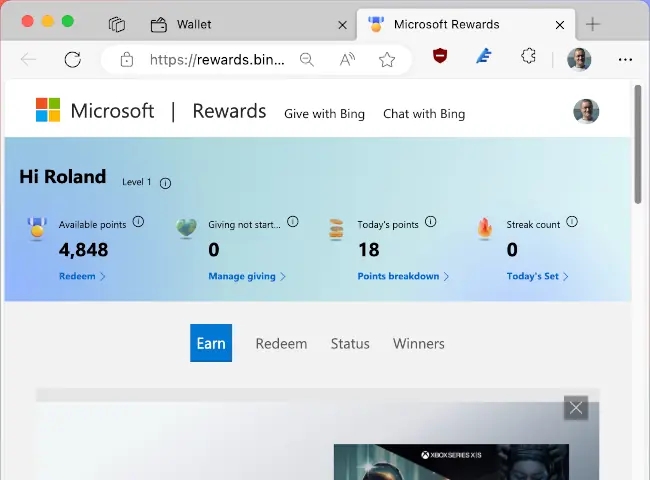The image size is (650, 480).
Task: Open the browser profile avatar
Action: coord(579,59)
